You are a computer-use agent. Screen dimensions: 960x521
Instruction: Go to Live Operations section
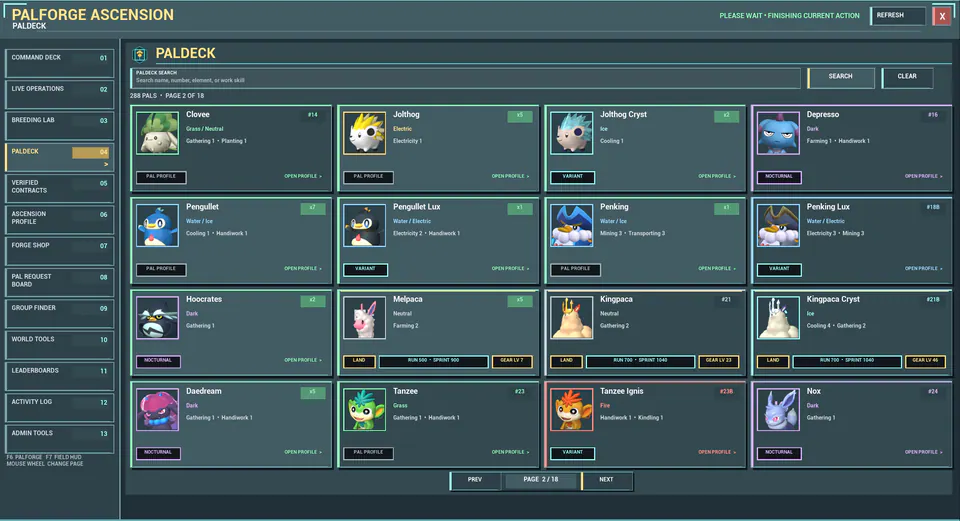[59, 94]
